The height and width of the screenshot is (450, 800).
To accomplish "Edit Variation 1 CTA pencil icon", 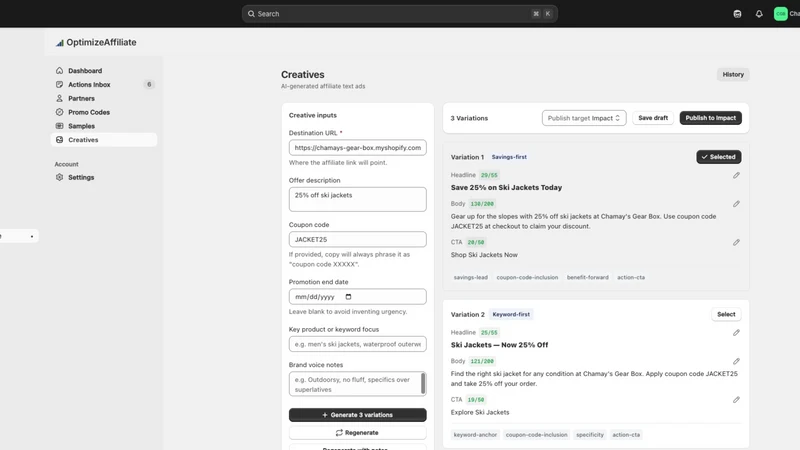I will 736,242.
